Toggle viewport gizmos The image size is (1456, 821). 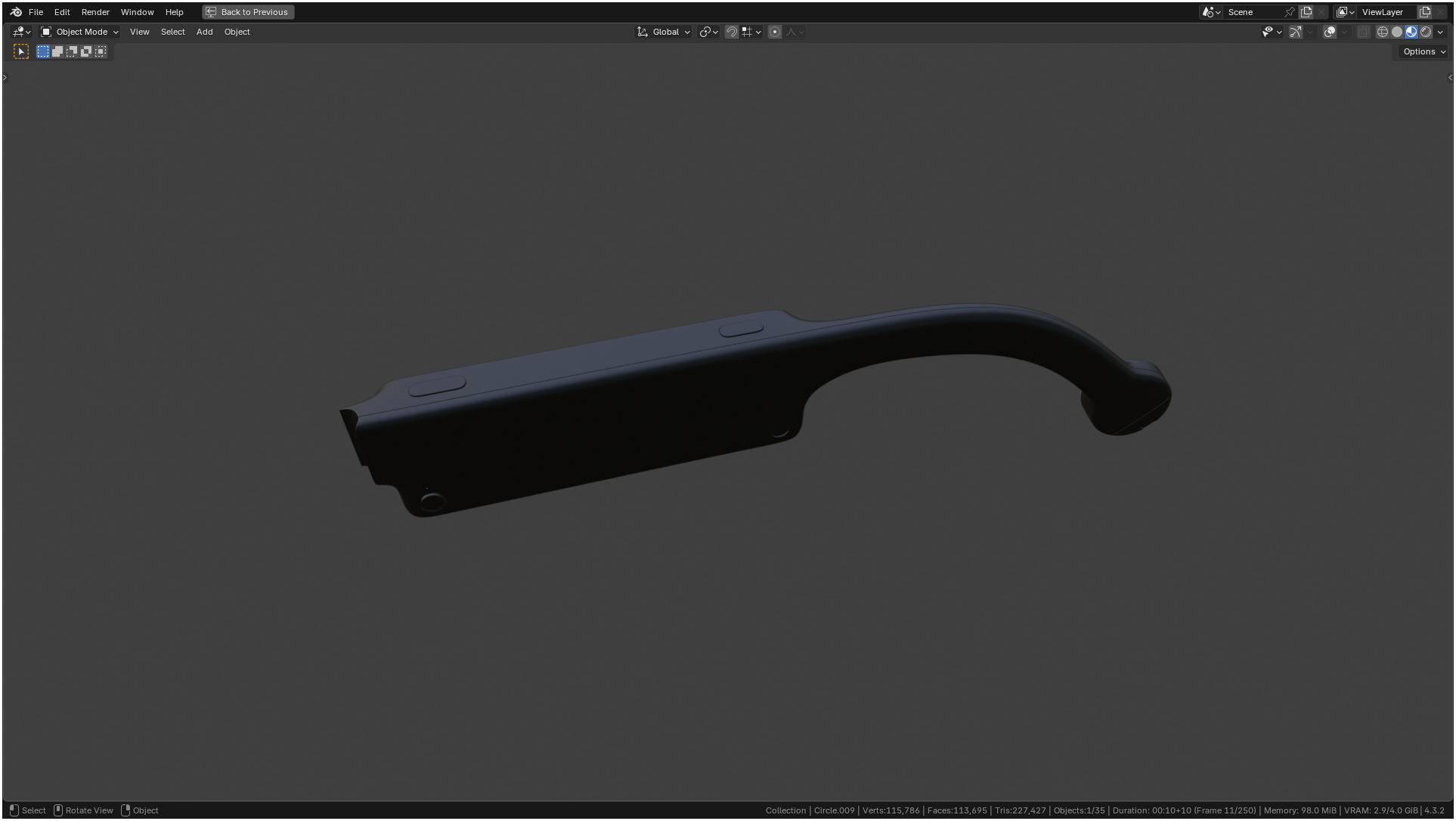tap(1296, 32)
